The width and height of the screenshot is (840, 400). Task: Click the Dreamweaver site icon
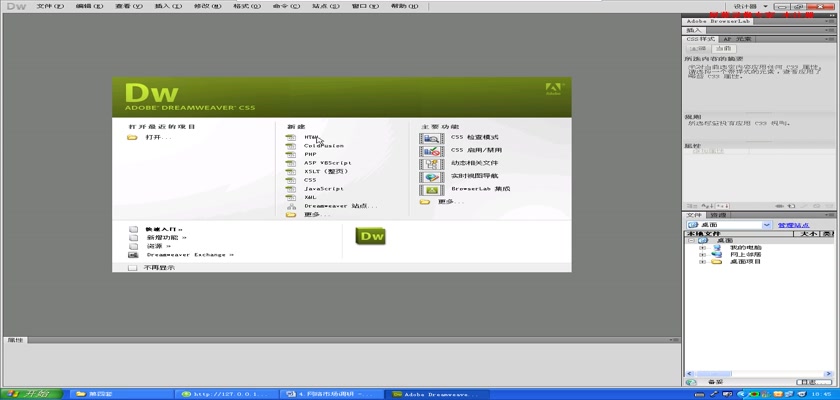point(291,206)
